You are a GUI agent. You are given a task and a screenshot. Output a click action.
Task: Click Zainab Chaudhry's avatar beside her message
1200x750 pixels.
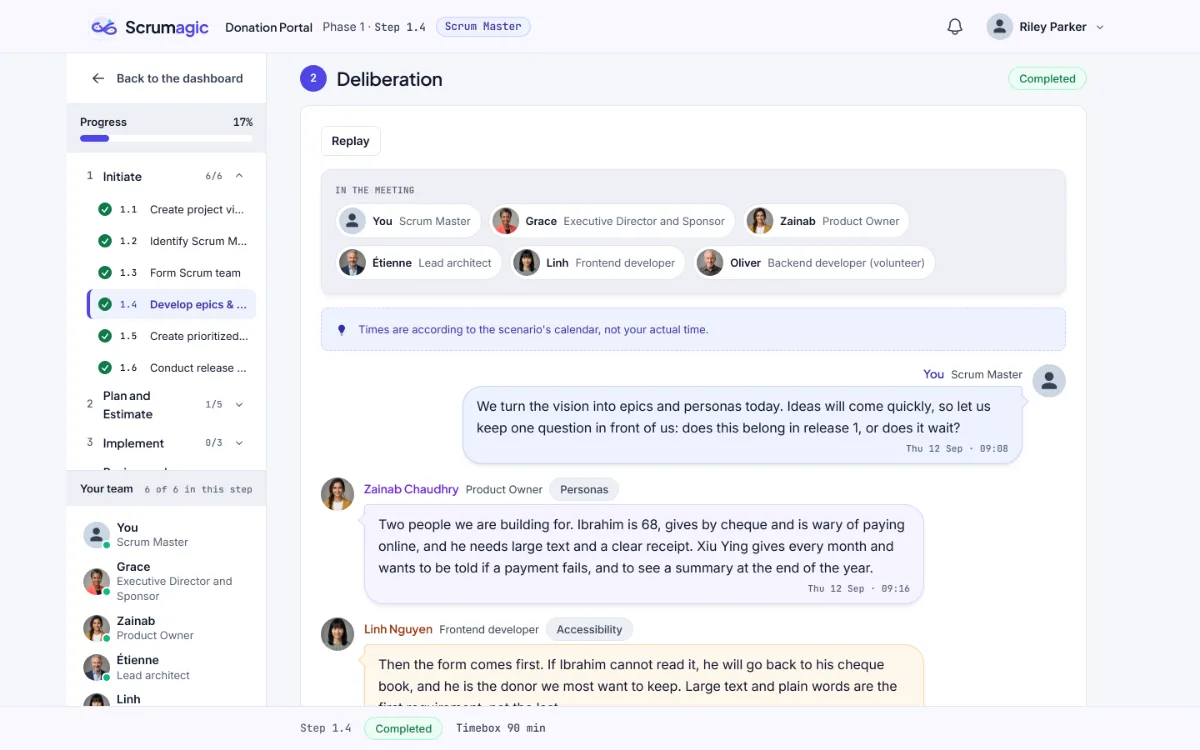[337, 494]
